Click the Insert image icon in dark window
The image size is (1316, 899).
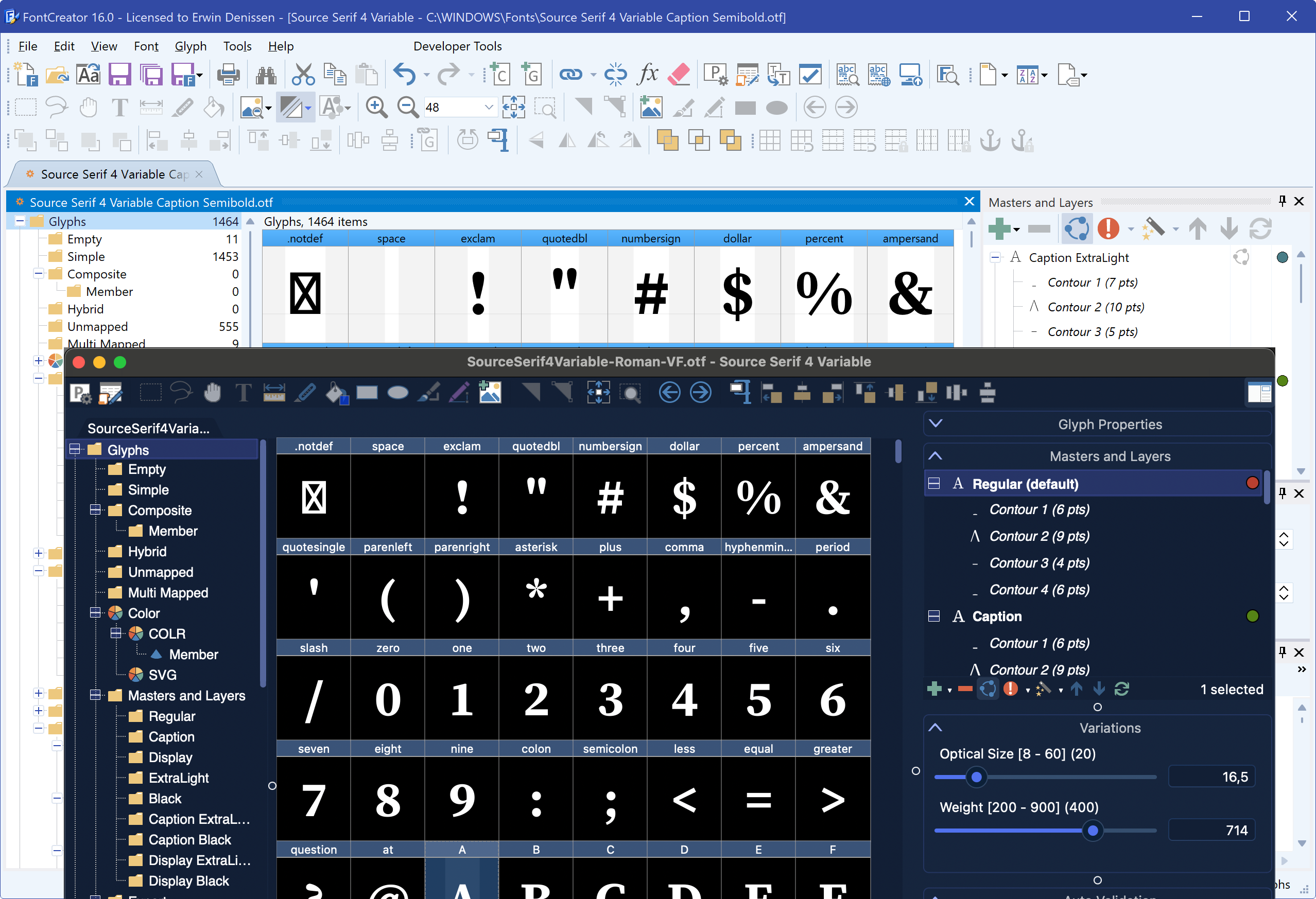pos(490,392)
